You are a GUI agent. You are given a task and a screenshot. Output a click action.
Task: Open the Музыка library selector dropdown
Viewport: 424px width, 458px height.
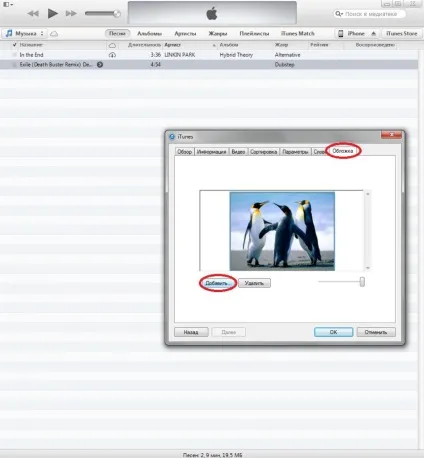pyautogui.click(x=25, y=34)
